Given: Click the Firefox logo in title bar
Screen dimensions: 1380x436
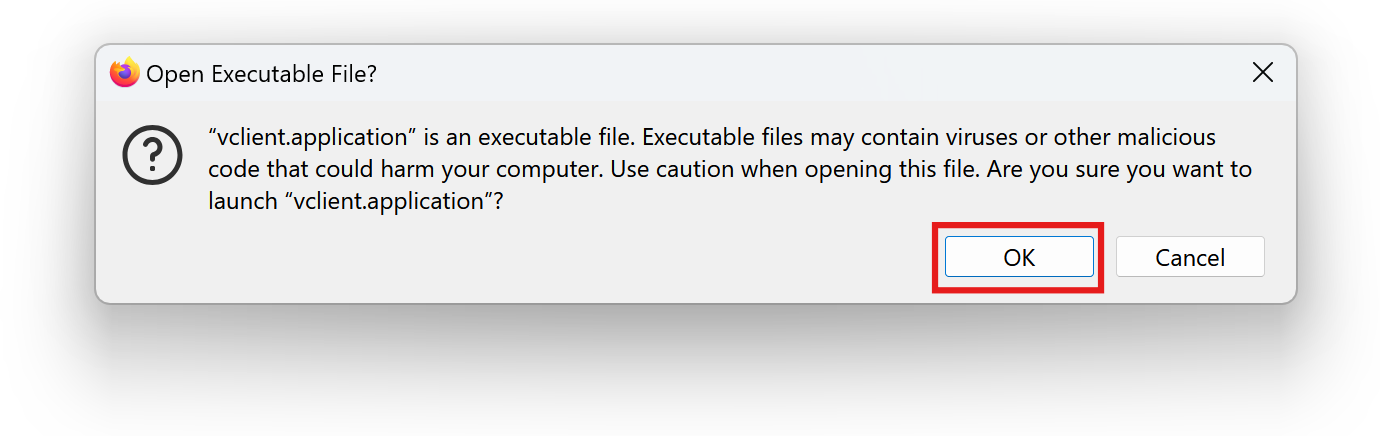Looking at the screenshot, I should pyautogui.click(x=125, y=73).
